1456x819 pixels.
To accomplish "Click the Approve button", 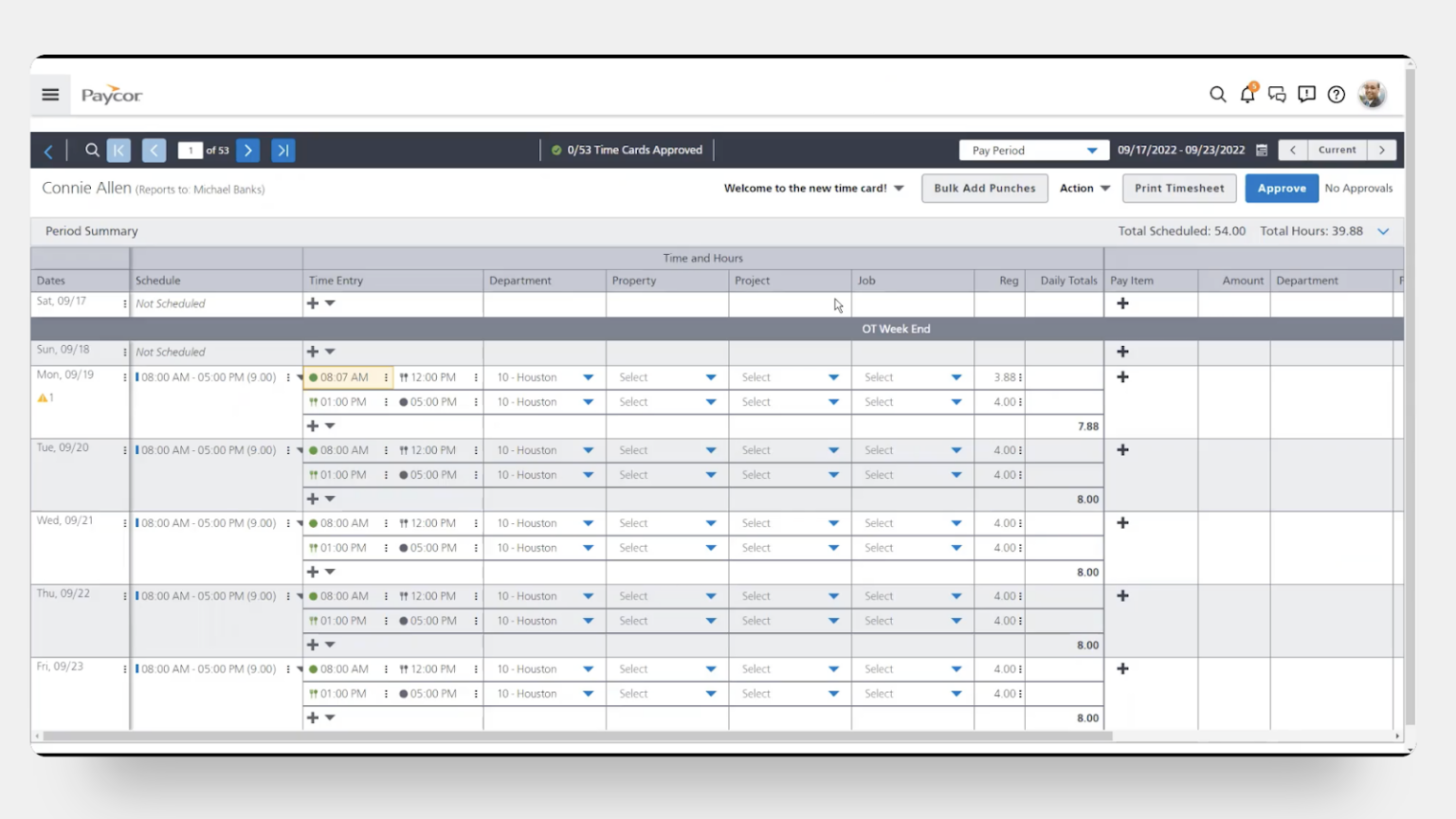I will (x=1281, y=188).
